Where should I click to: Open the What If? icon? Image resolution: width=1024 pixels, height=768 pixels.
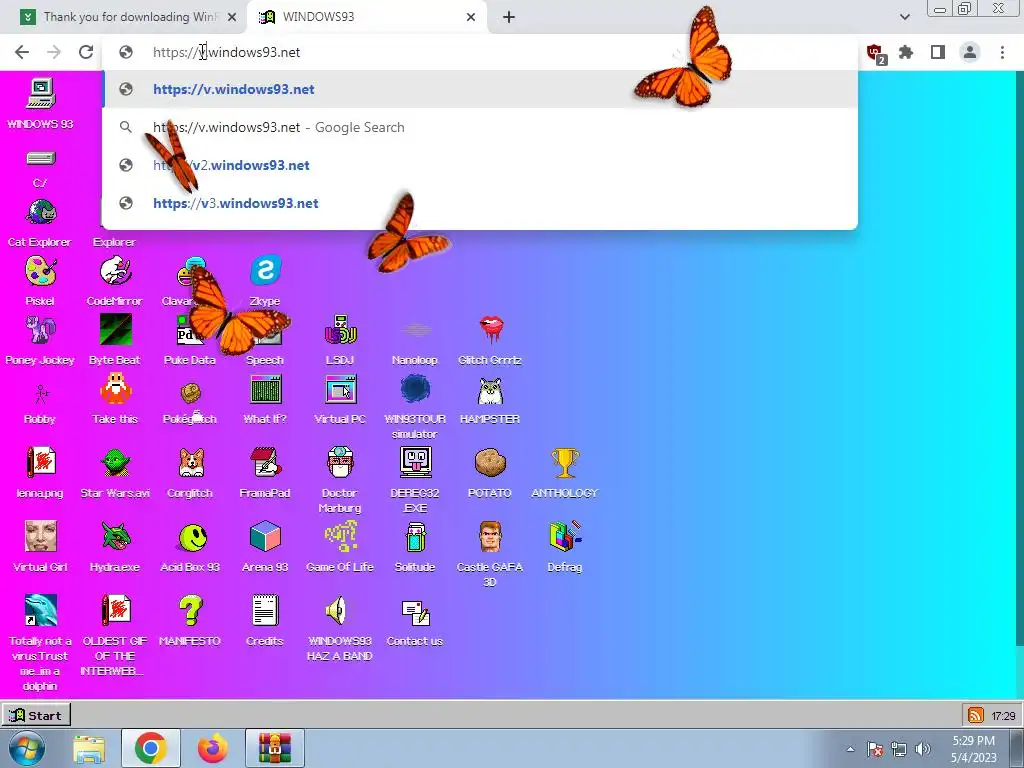(x=265, y=390)
